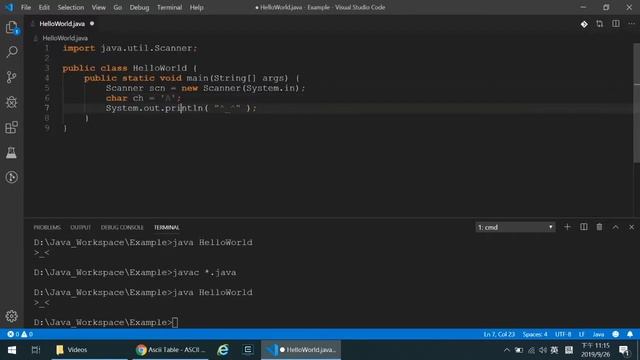640x360 pixels.
Task: Switch to the OUTPUT panel tab
Action: point(80,227)
